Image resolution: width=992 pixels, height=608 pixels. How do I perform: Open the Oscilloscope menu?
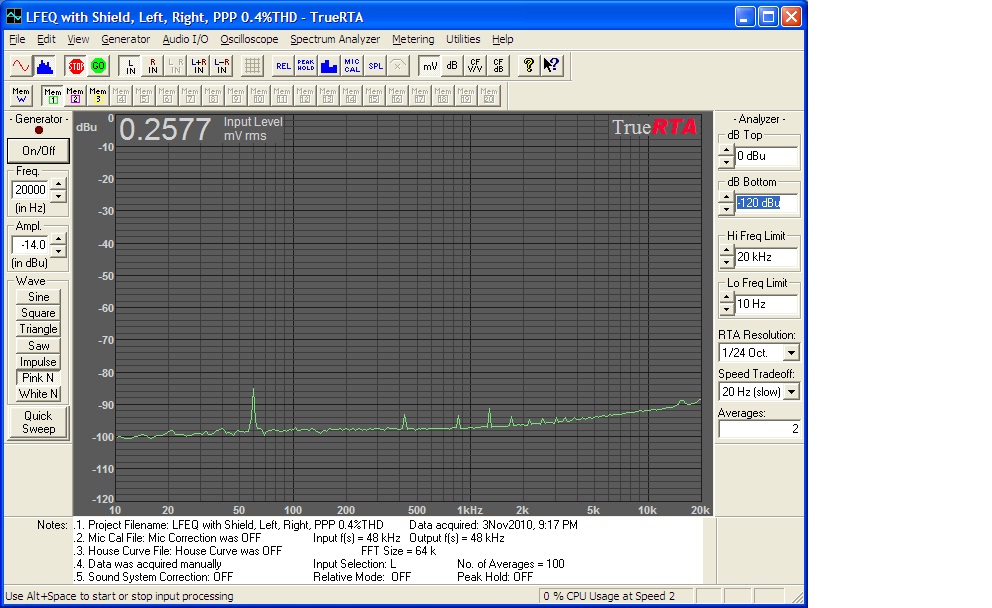(249, 39)
